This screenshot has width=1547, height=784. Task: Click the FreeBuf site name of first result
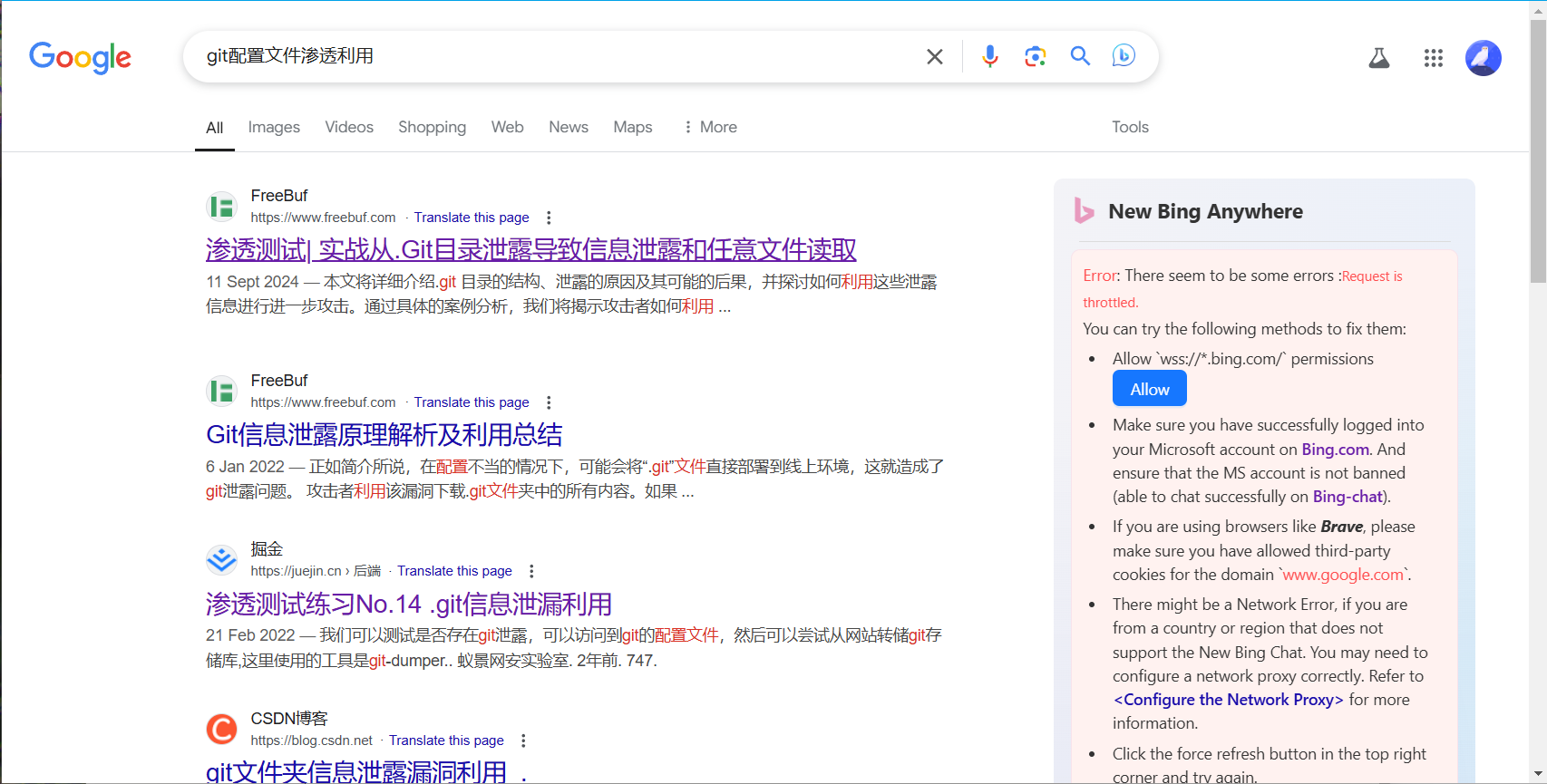tap(279, 196)
